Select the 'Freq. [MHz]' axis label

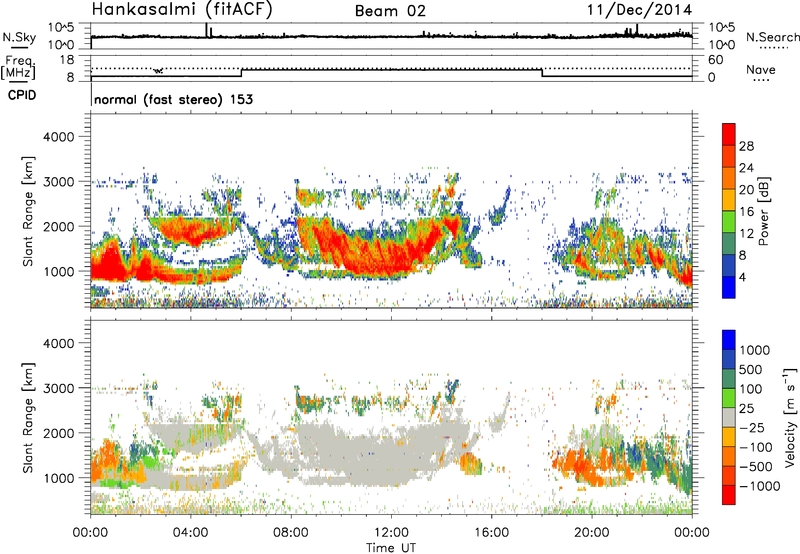19,67
